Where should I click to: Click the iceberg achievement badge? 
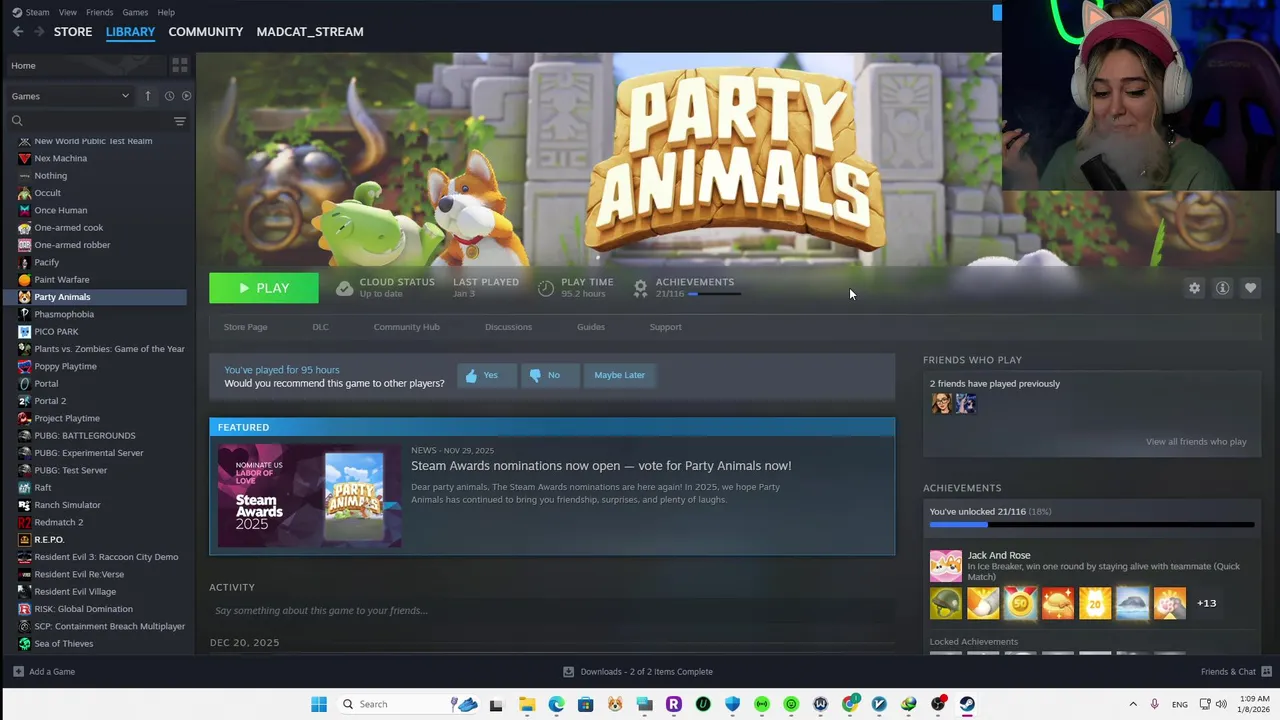pos(1132,603)
